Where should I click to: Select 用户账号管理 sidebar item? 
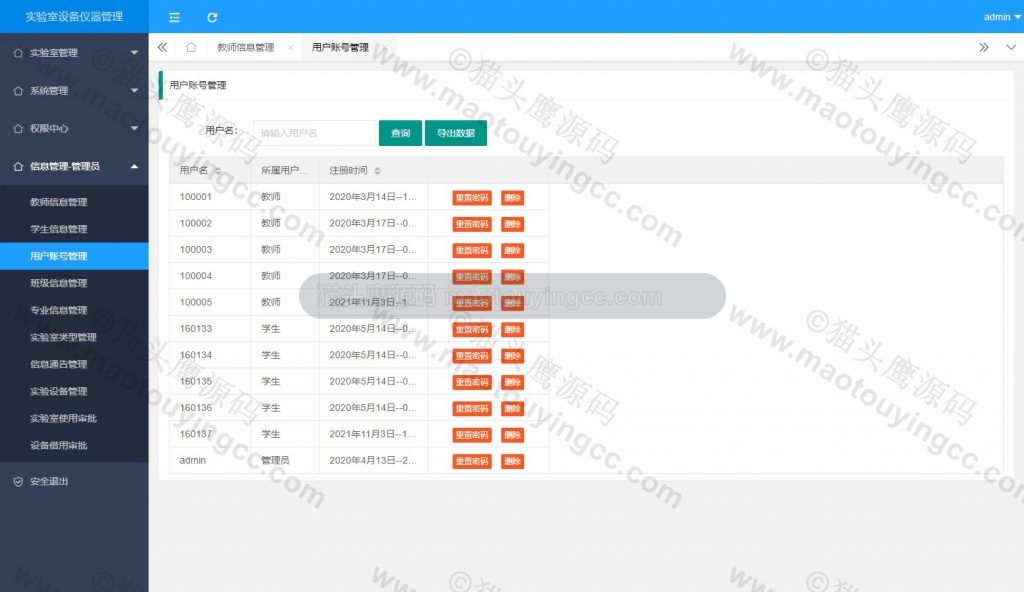(74, 255)
